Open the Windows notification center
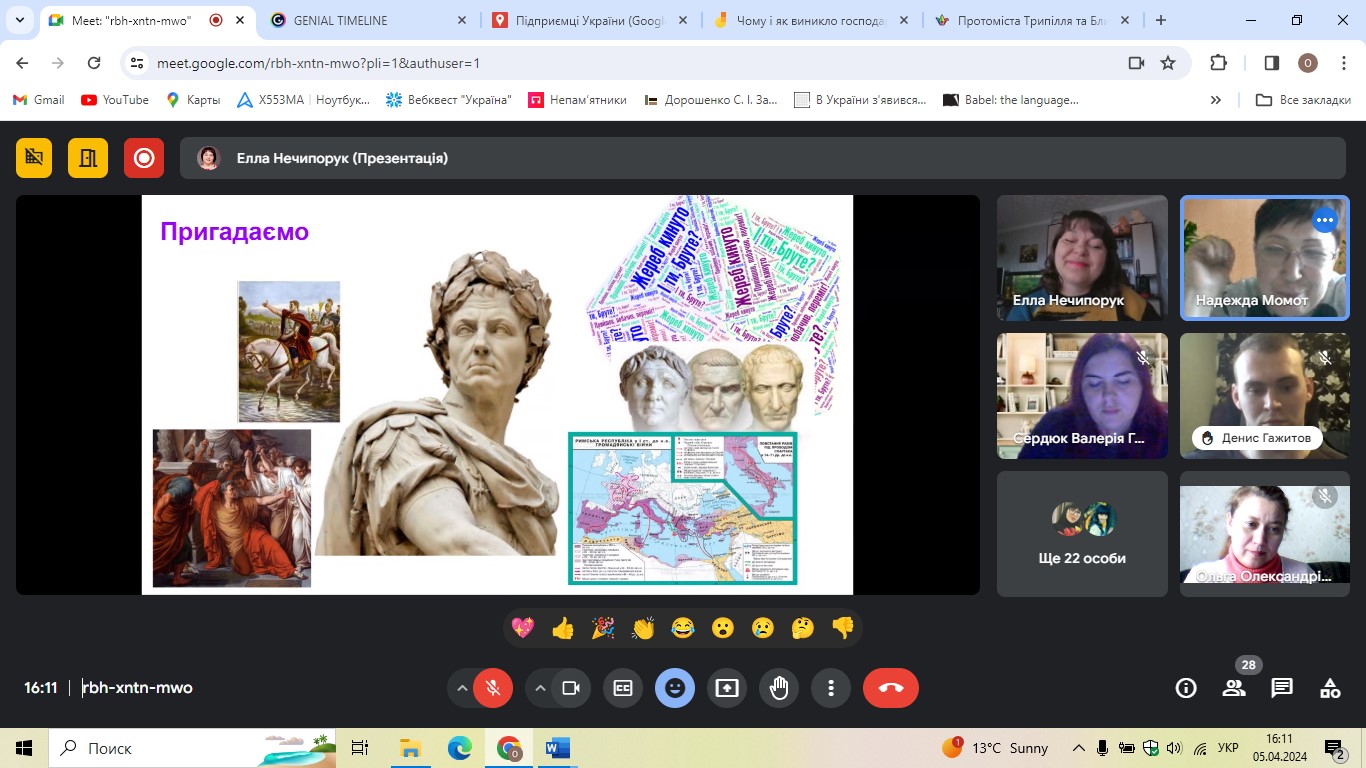The width and height of the screenshot is (1366, 768). (1335, 748)
